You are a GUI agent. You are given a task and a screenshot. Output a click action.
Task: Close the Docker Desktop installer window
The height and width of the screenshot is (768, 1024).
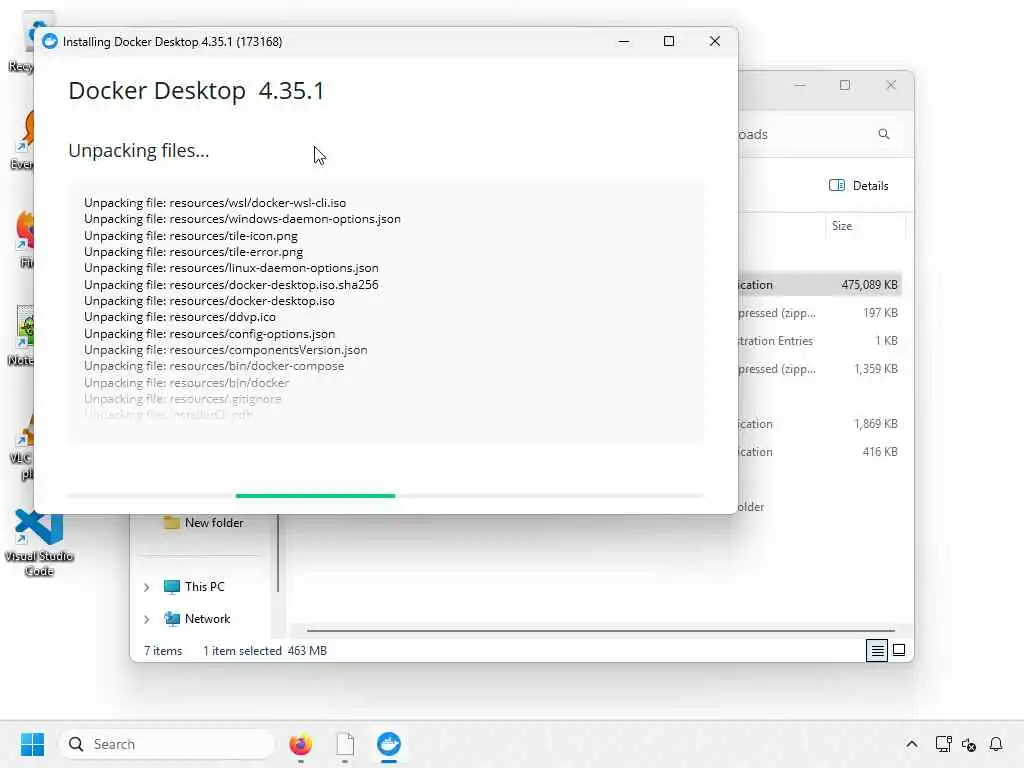[714, 41]
